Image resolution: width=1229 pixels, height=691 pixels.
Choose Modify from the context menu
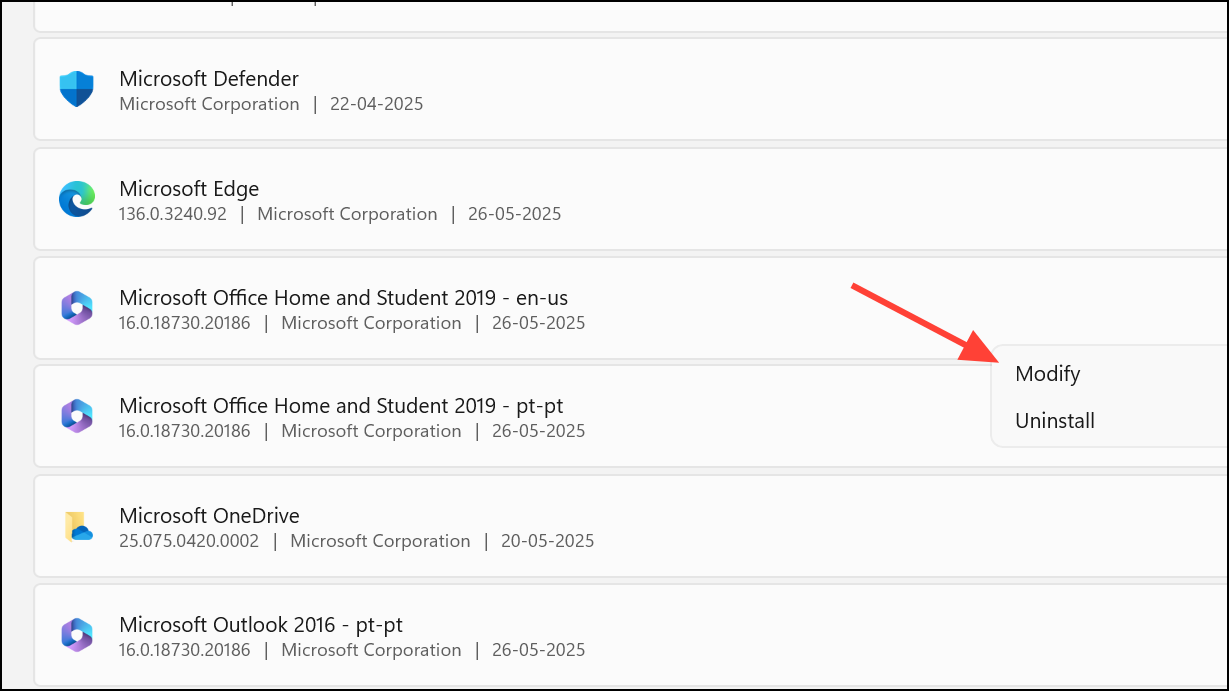[x=1047, y=374]
